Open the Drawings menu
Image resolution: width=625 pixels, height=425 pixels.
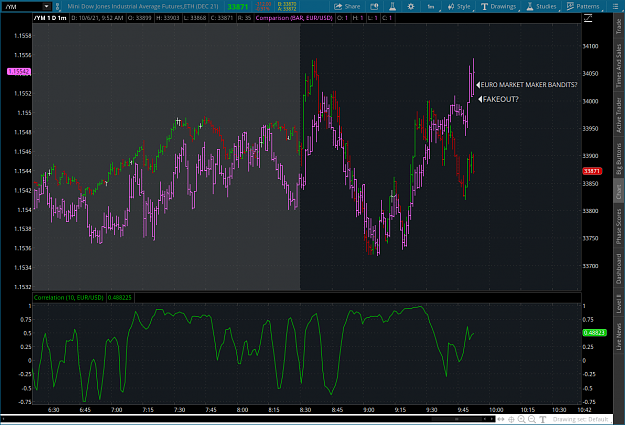click(499, 6)
